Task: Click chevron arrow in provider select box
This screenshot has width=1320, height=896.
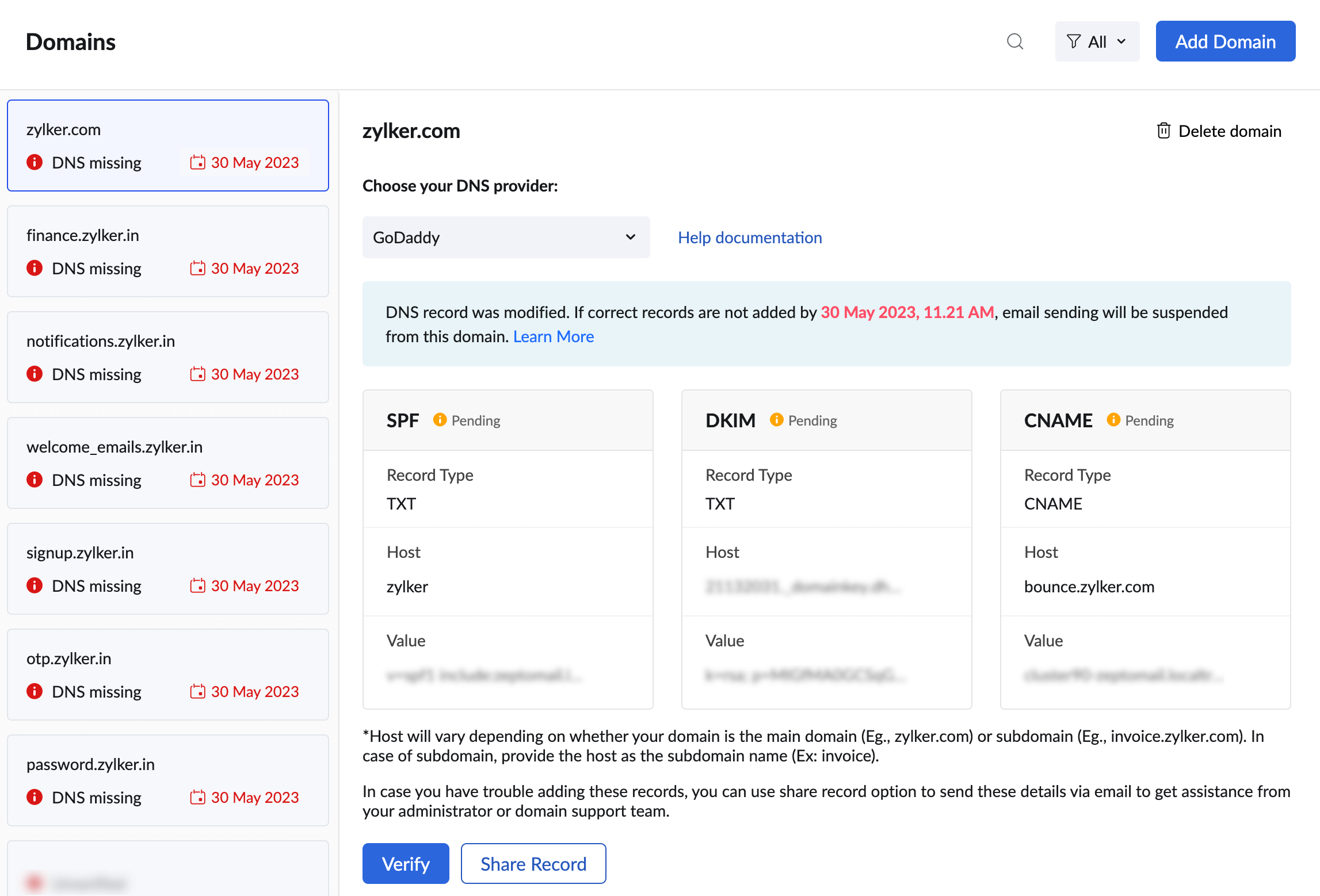Action: [x=631, y=238]
